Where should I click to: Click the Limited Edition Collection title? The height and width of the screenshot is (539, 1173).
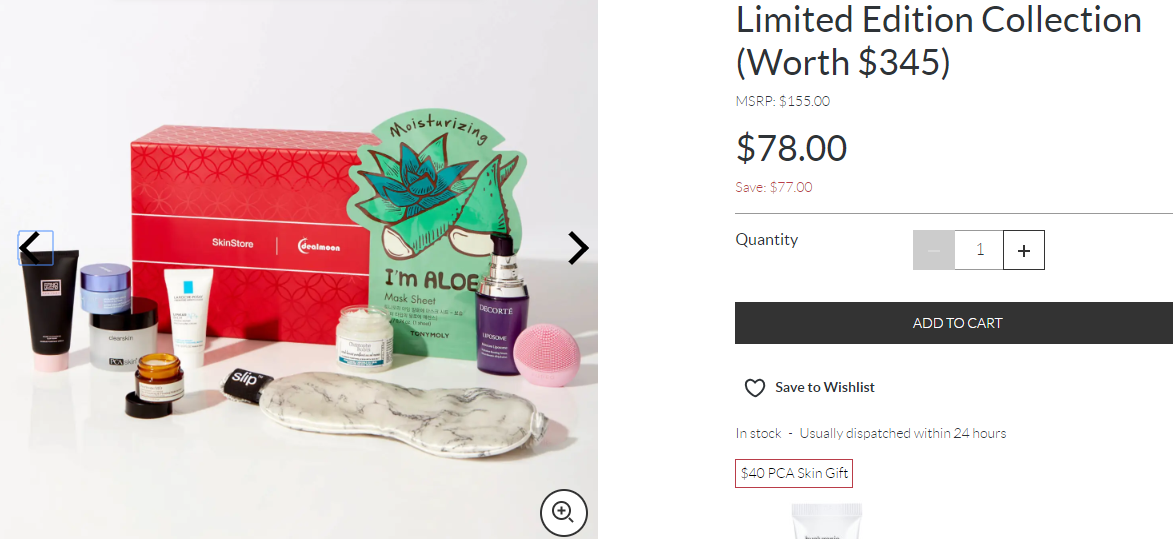938,40
